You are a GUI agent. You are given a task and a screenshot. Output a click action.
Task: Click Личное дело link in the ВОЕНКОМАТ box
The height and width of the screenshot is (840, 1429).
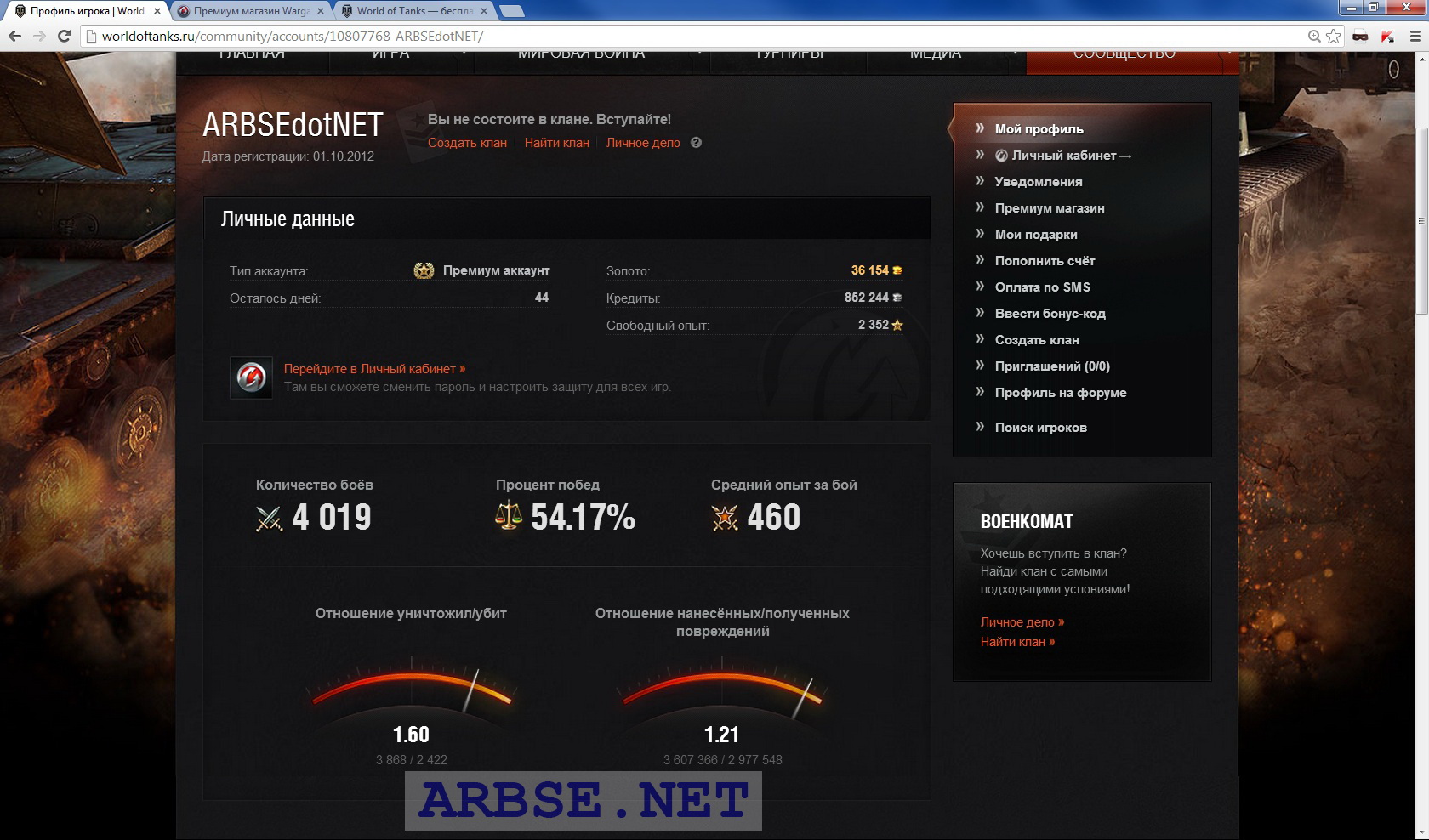coord(1022,622)
